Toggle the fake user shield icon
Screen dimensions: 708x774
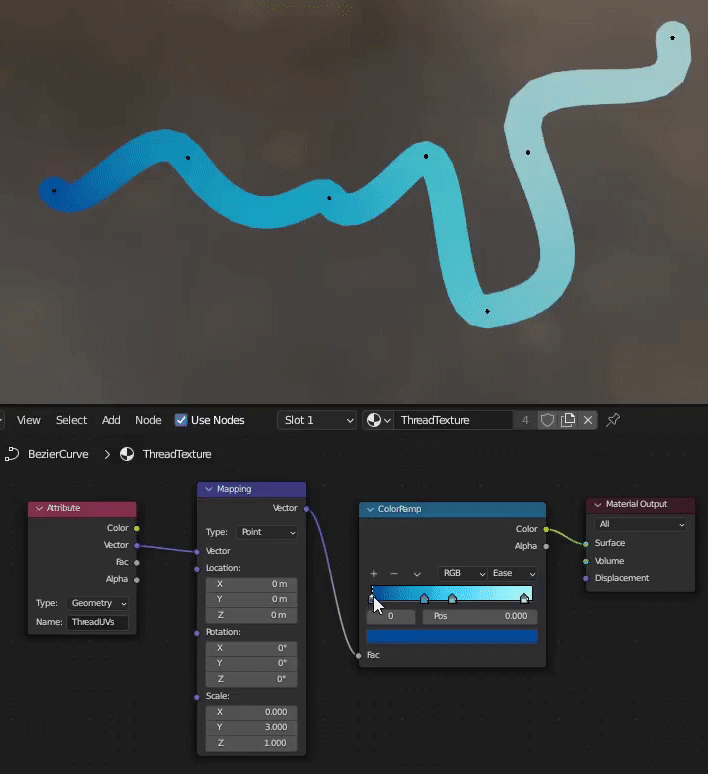(x=547, y=420)
